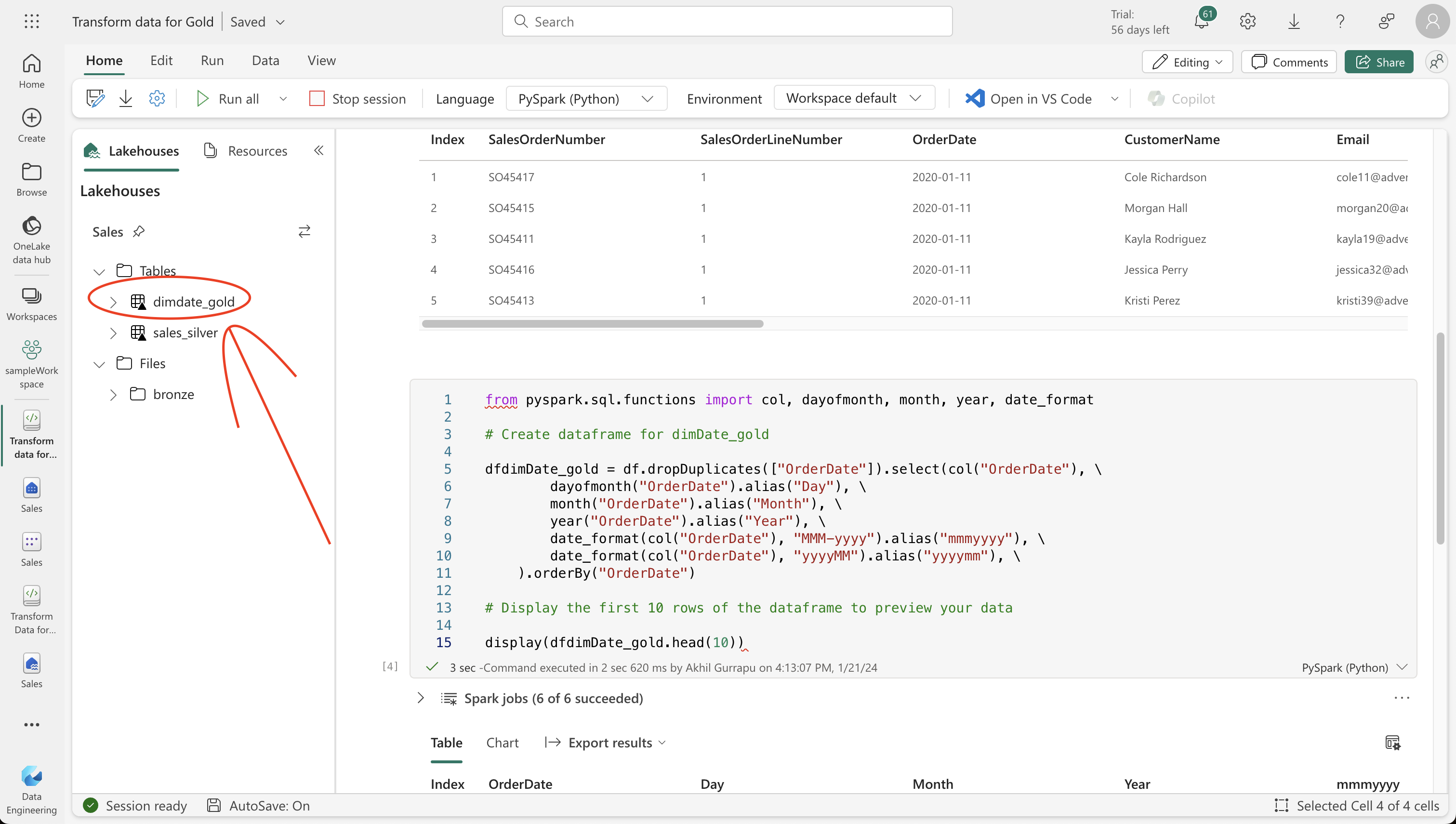Viewport: 1456px width, 824px height.
Task: Click the download icon in top bar
Action: 1294,22
